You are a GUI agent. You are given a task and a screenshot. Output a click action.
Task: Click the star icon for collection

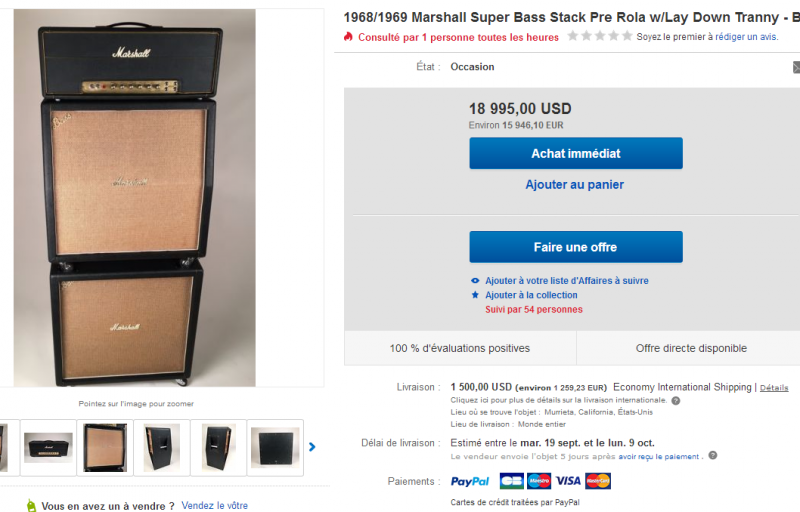click(475, 295)
